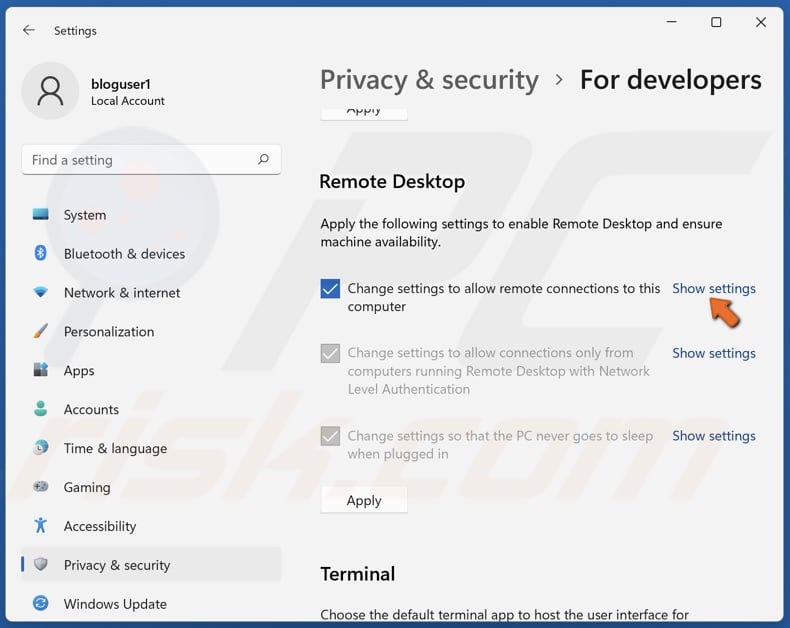Click the System monitor icon in sidebar
This screenshot has width=790, height=628.
point(41,215)
